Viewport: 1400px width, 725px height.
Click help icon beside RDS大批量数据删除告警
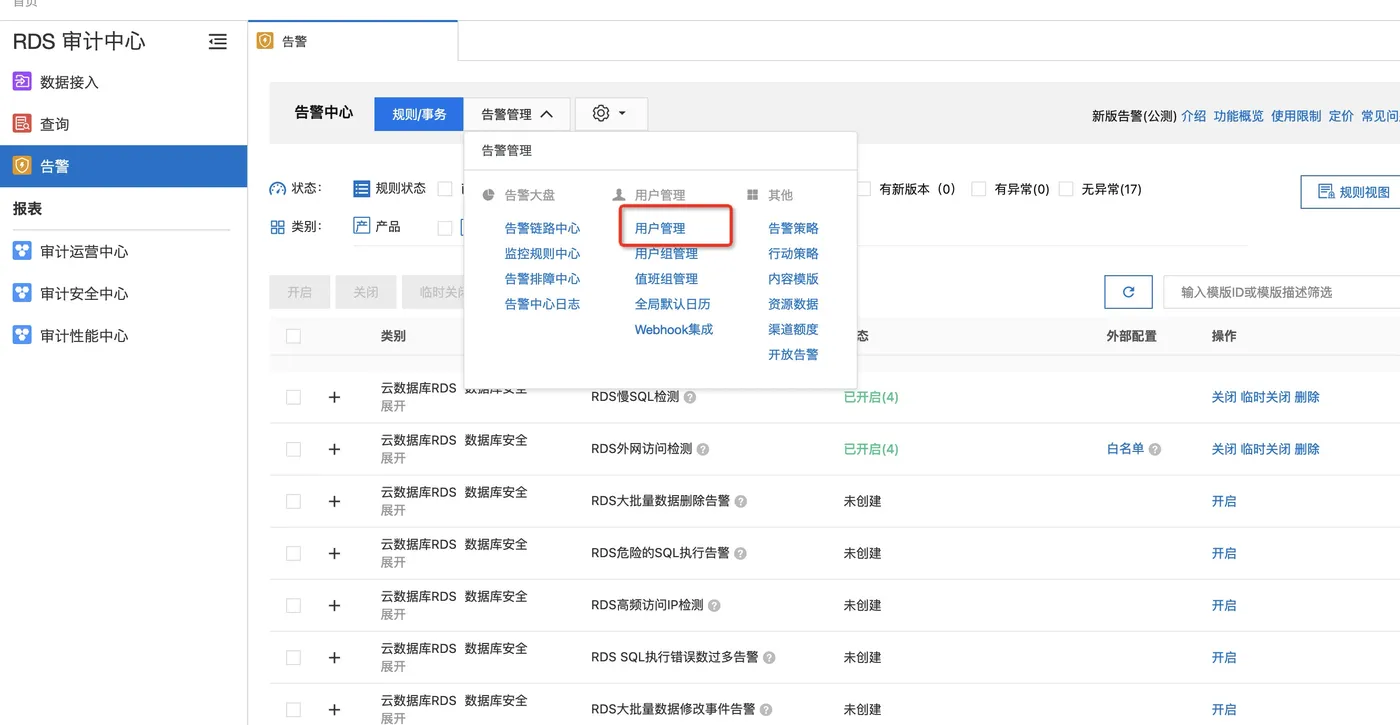(x=741, y=501)
